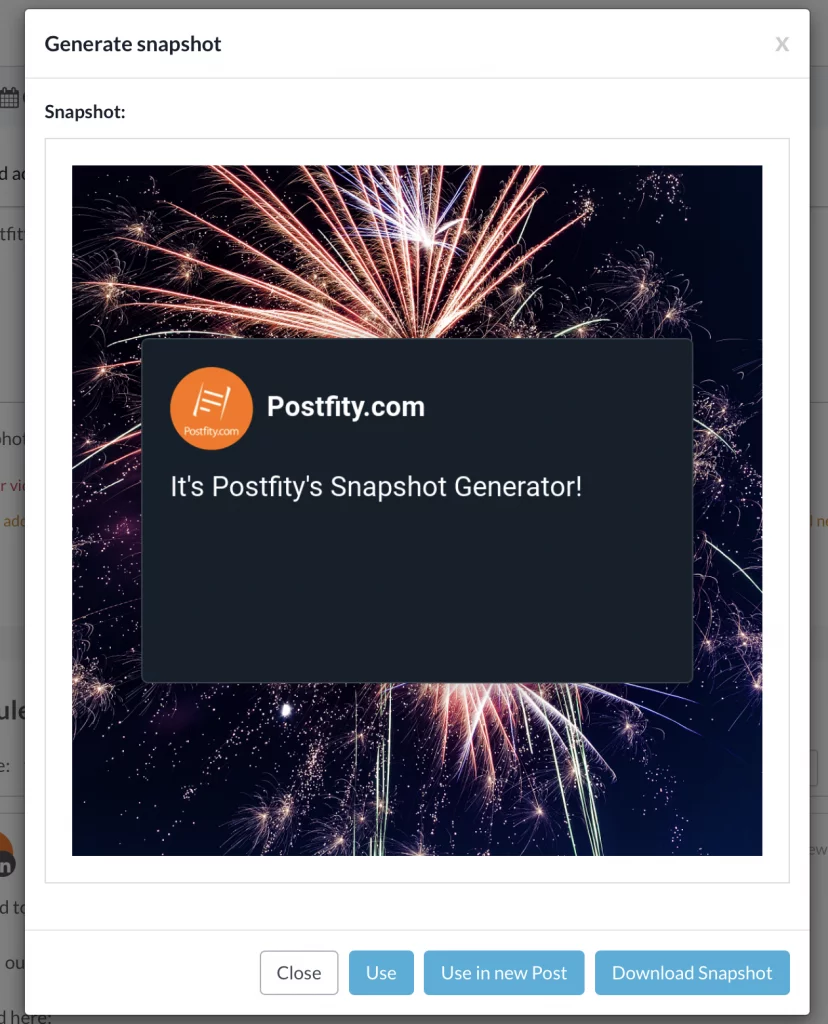828x1024 pixels.
Task: Click the Close button
Action: pyautogui.click(x=298, y=972)
